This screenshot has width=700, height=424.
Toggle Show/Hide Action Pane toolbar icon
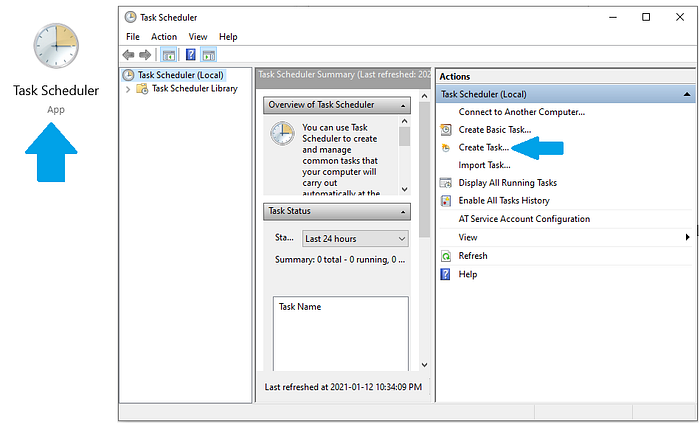(x=208, y=55)
